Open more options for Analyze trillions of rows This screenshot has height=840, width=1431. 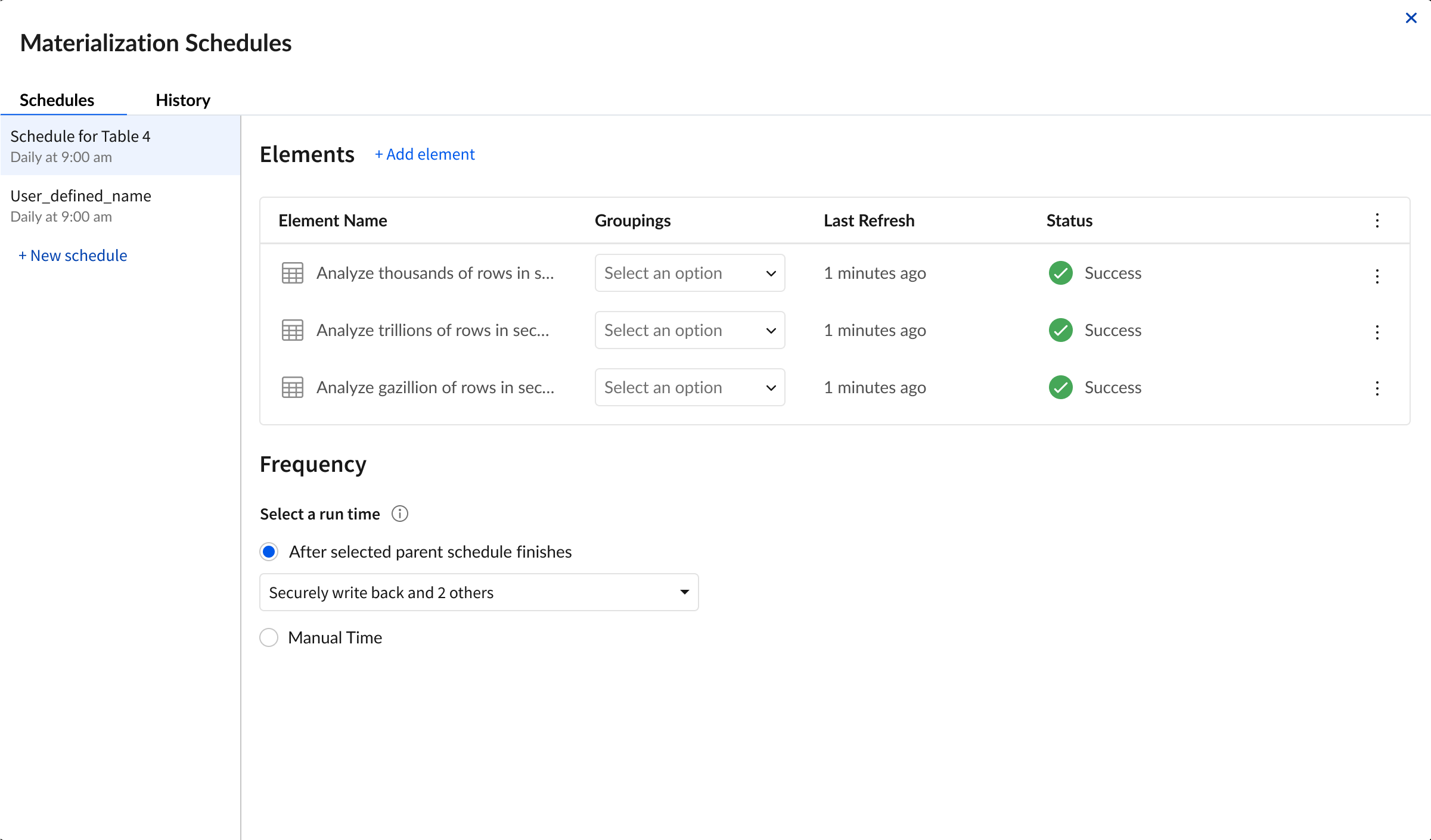[x=1377, y=332]
